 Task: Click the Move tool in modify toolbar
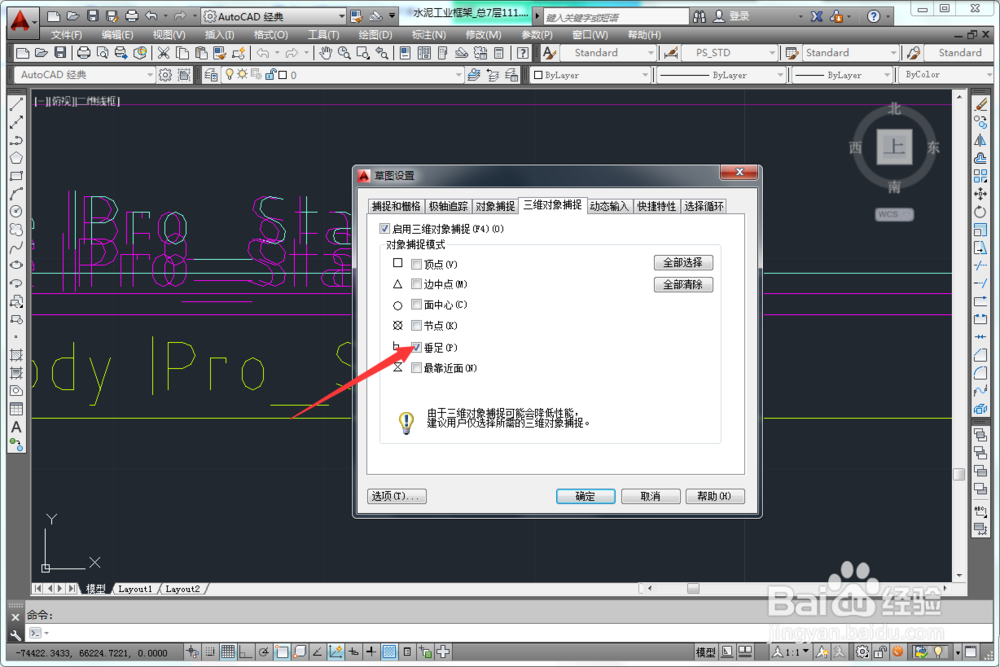coord(980,193)
